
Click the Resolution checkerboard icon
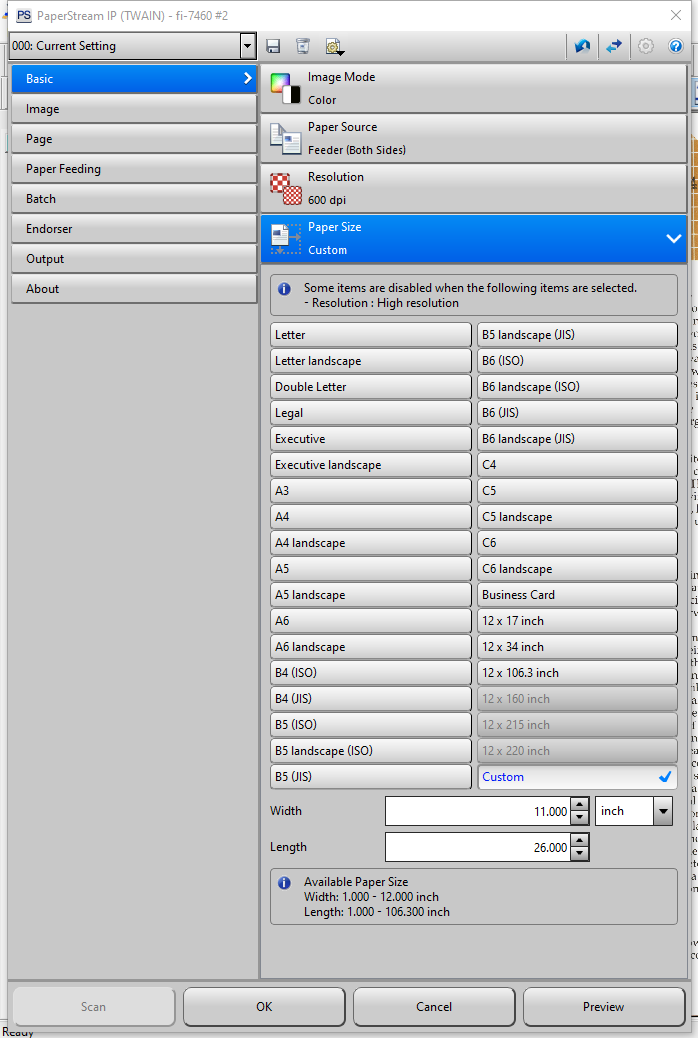(x=286, y=189)
